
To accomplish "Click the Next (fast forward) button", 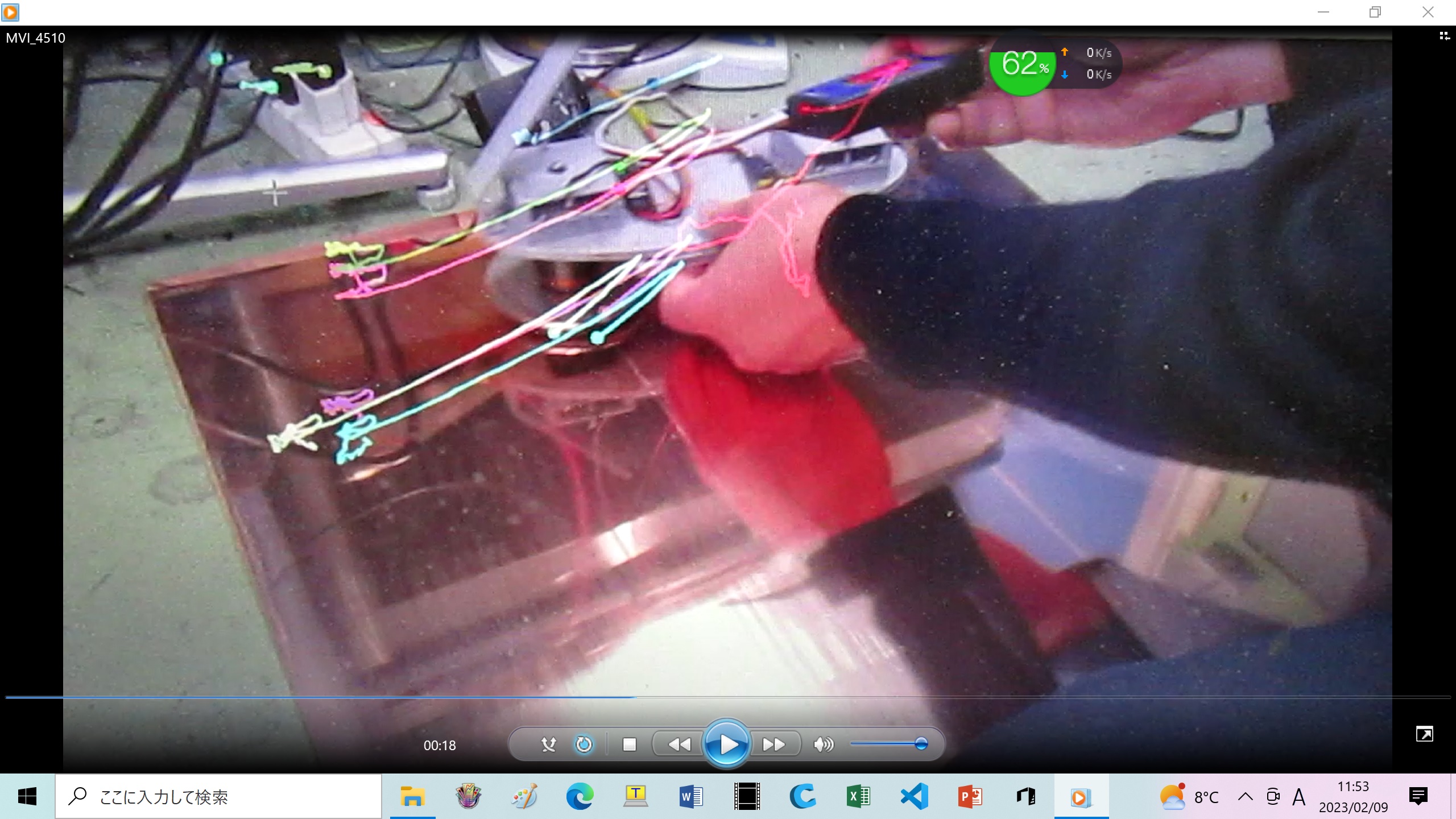I will (773, 744).
